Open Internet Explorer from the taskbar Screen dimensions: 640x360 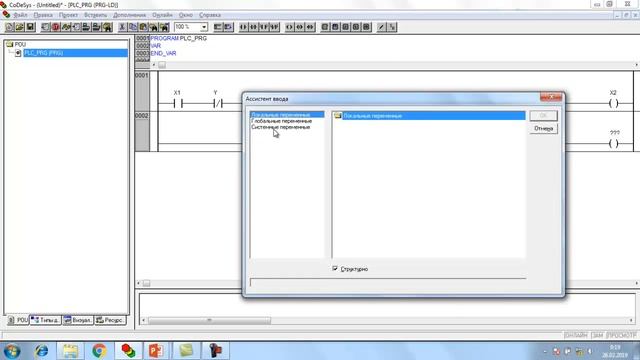tap(41, 351)
